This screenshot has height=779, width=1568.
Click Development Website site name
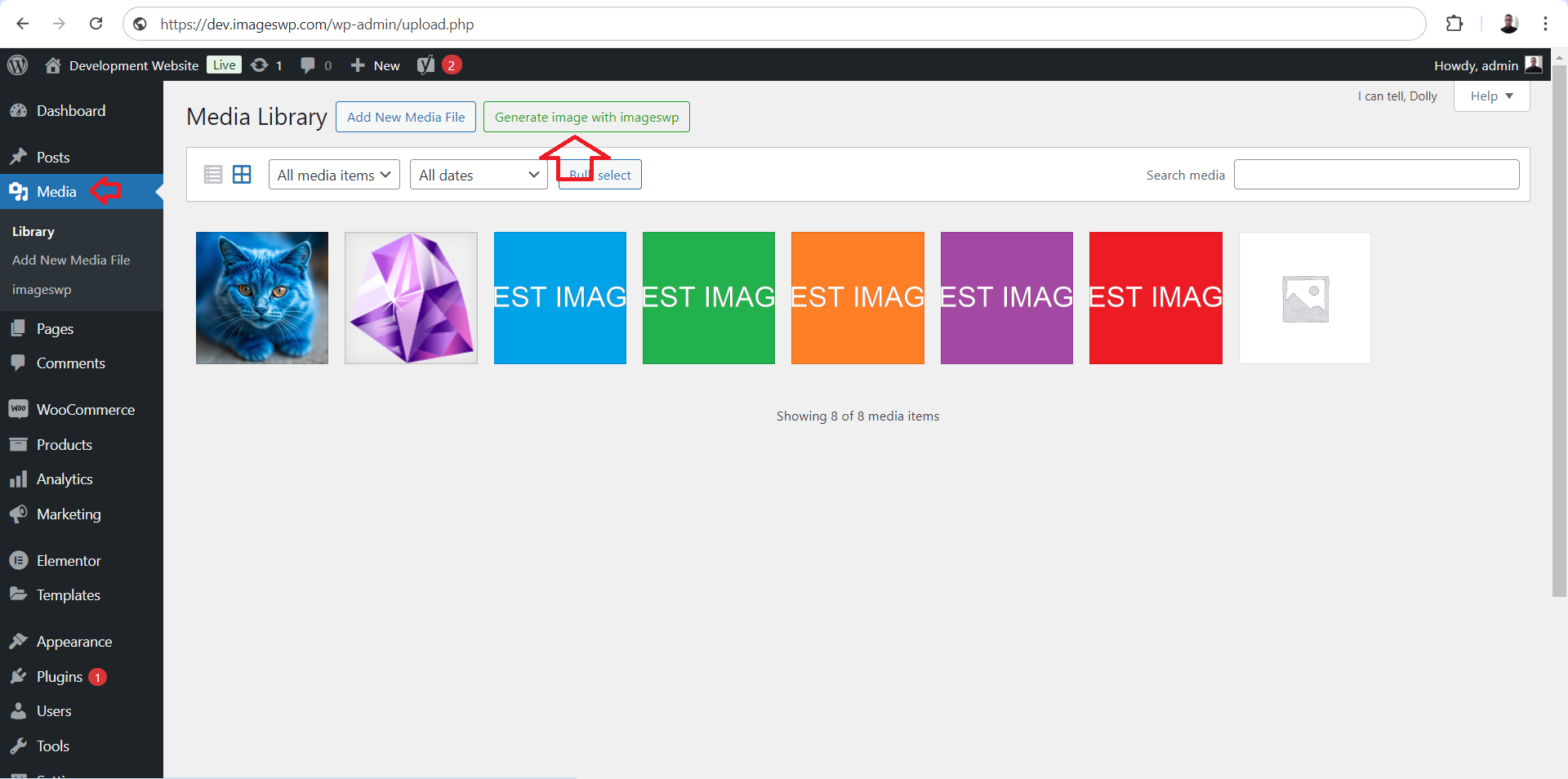click(134, 65)
